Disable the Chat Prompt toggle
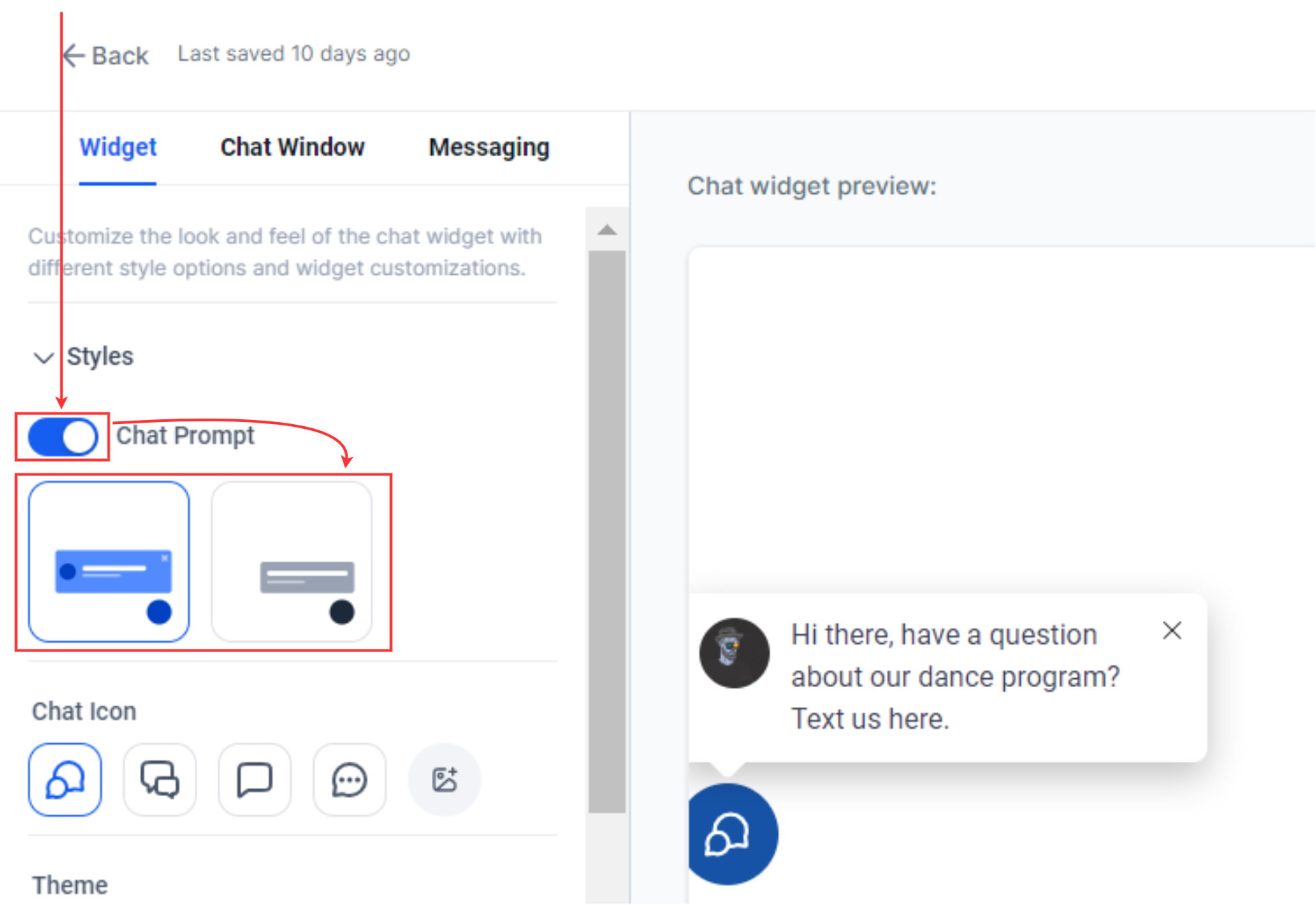1316x905 pixels. click(x=63, y=437)
